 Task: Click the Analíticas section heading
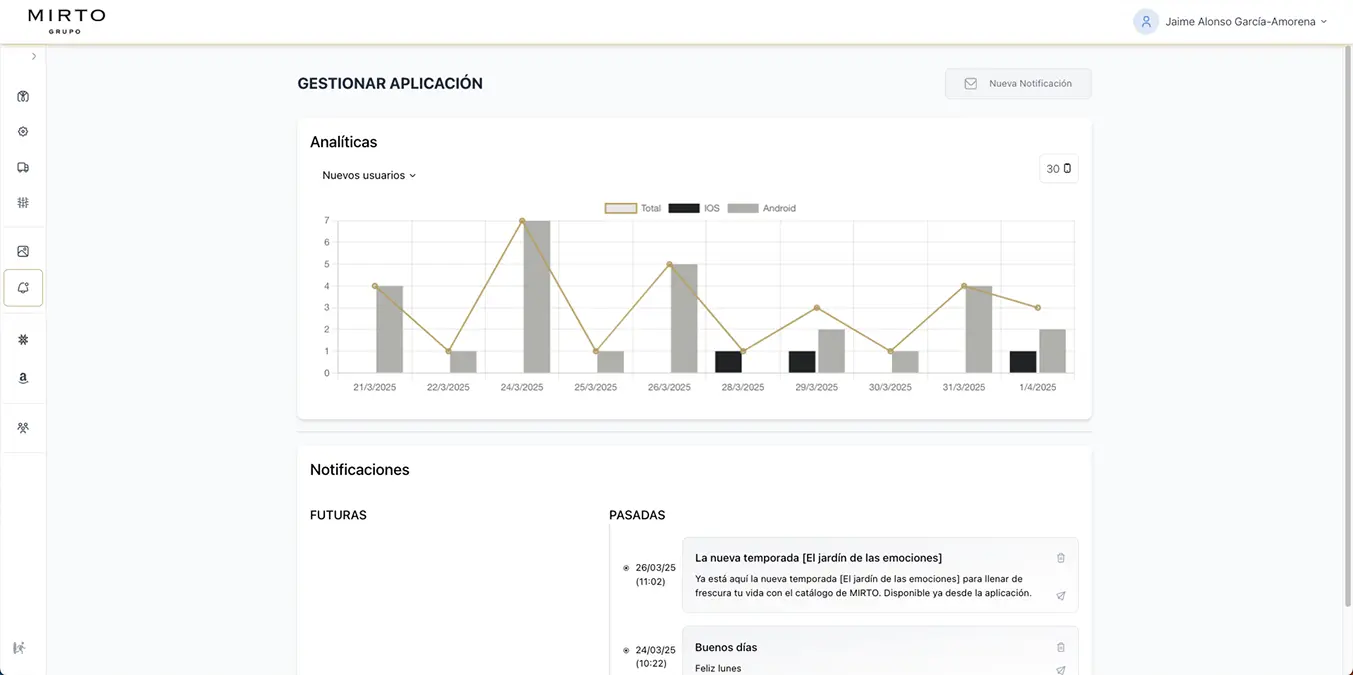343,142
